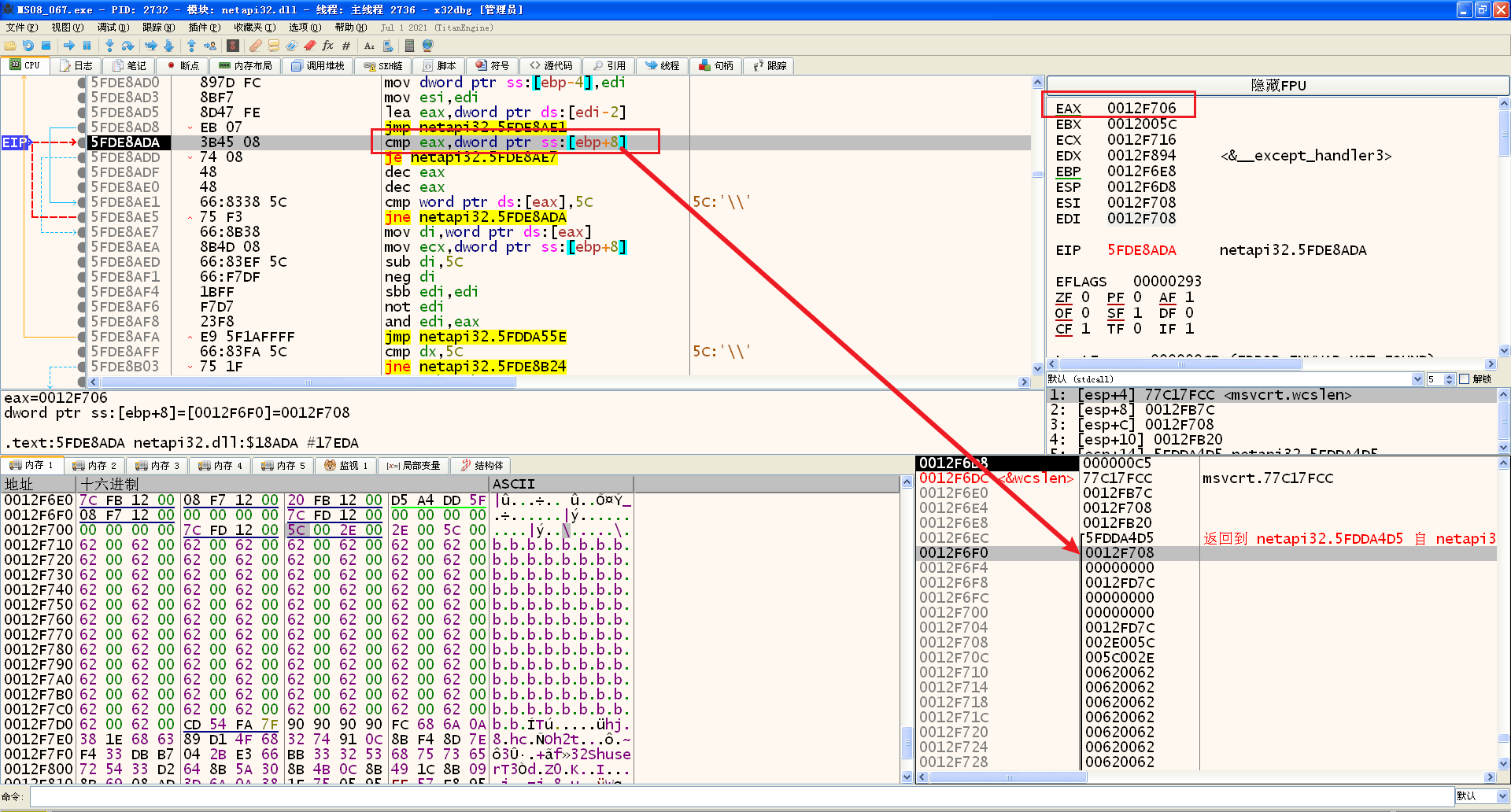Image resolution: width=1511 pixels, height=812 pixels.
Task: Open the 文件 menu
Action: click(21, 28)
